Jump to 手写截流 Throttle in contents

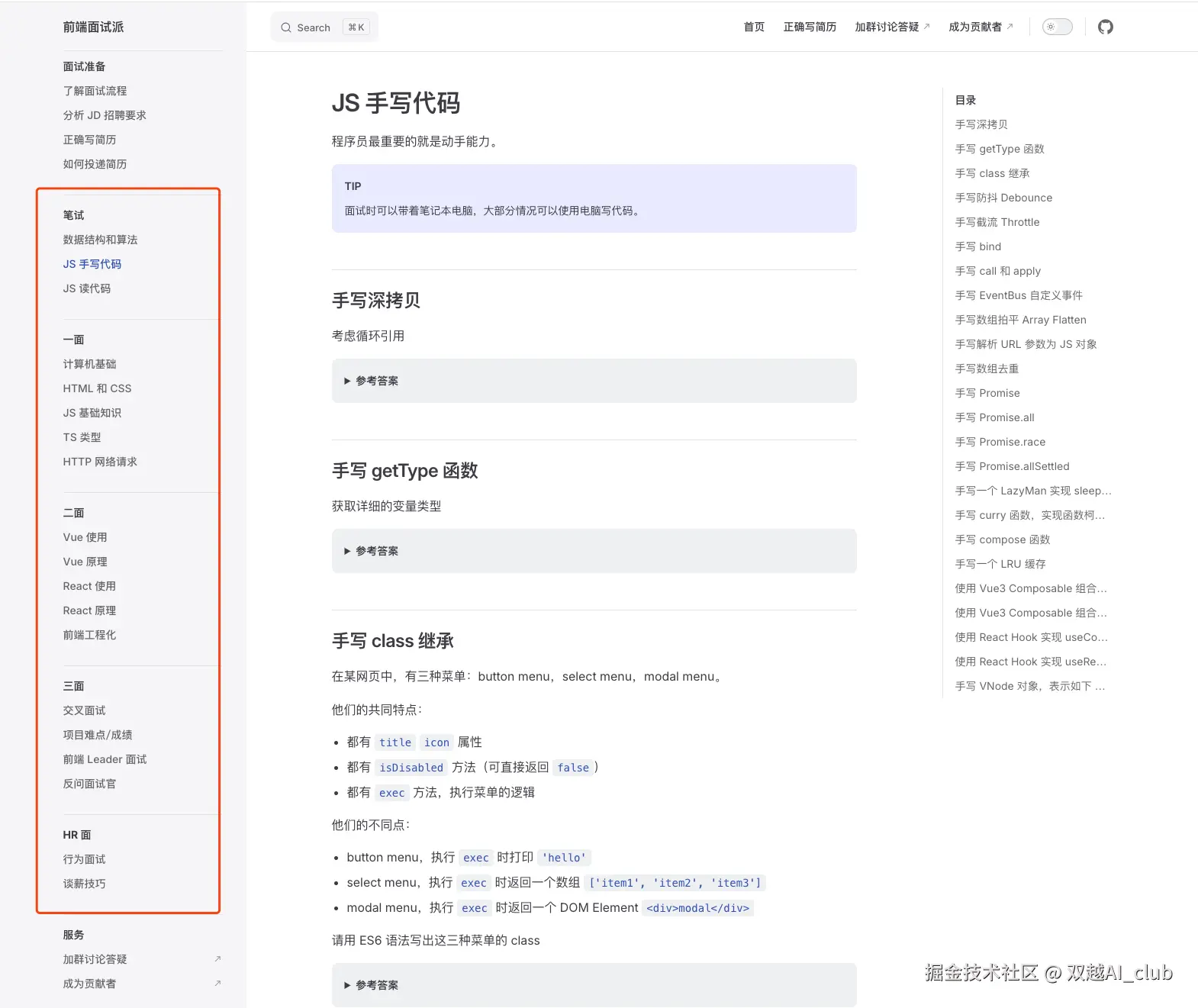point(997,222)
